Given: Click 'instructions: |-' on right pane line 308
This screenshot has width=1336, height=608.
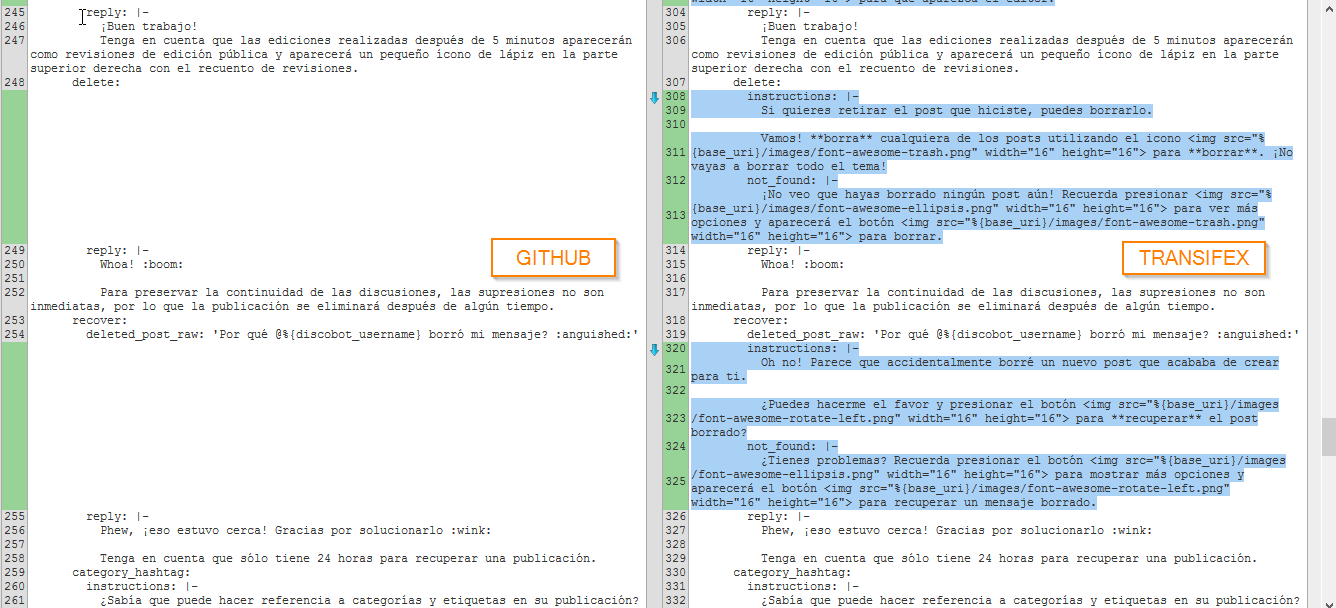Looking at the screenshot, I should pos(803,97).
